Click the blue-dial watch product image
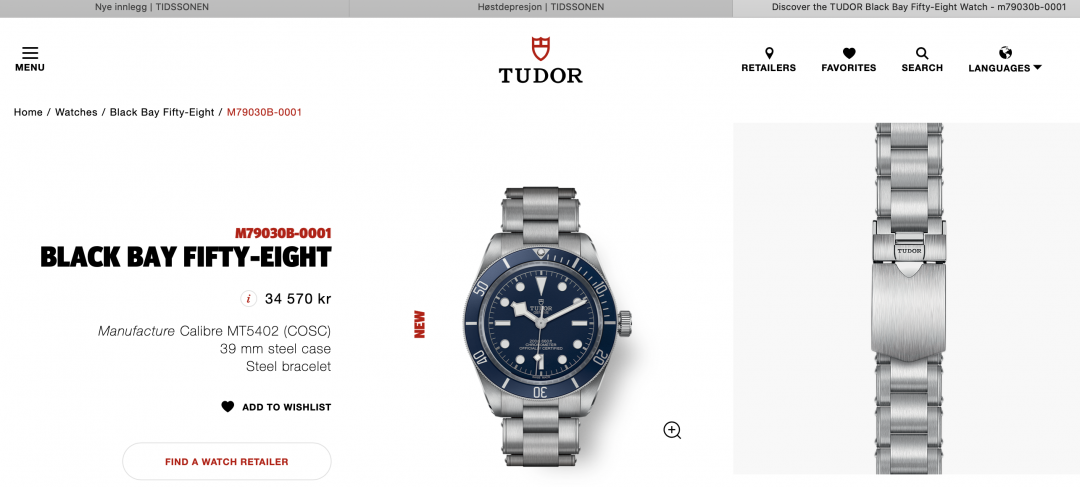 (547, 326)
